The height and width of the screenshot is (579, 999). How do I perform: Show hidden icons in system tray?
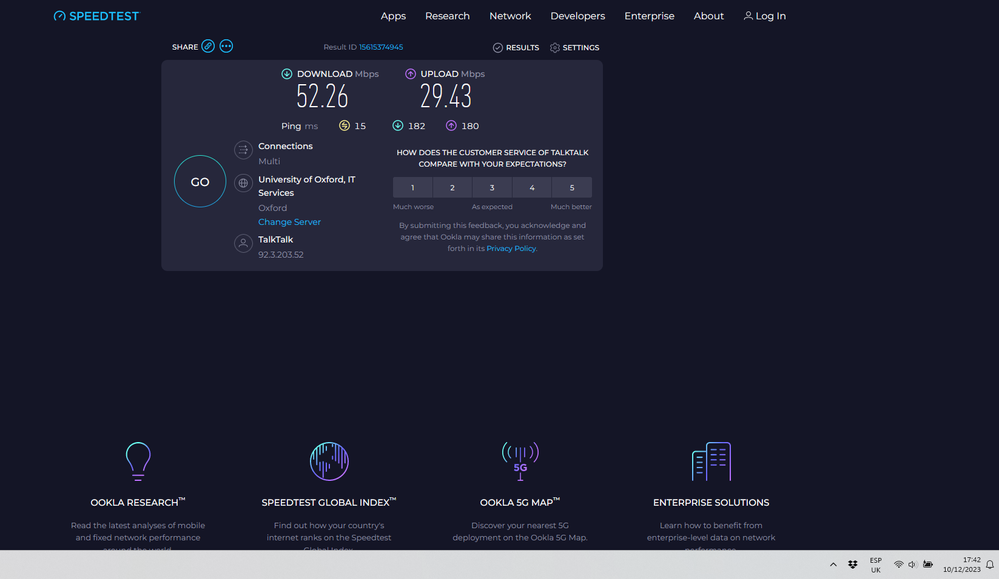[x=833, y=565]
